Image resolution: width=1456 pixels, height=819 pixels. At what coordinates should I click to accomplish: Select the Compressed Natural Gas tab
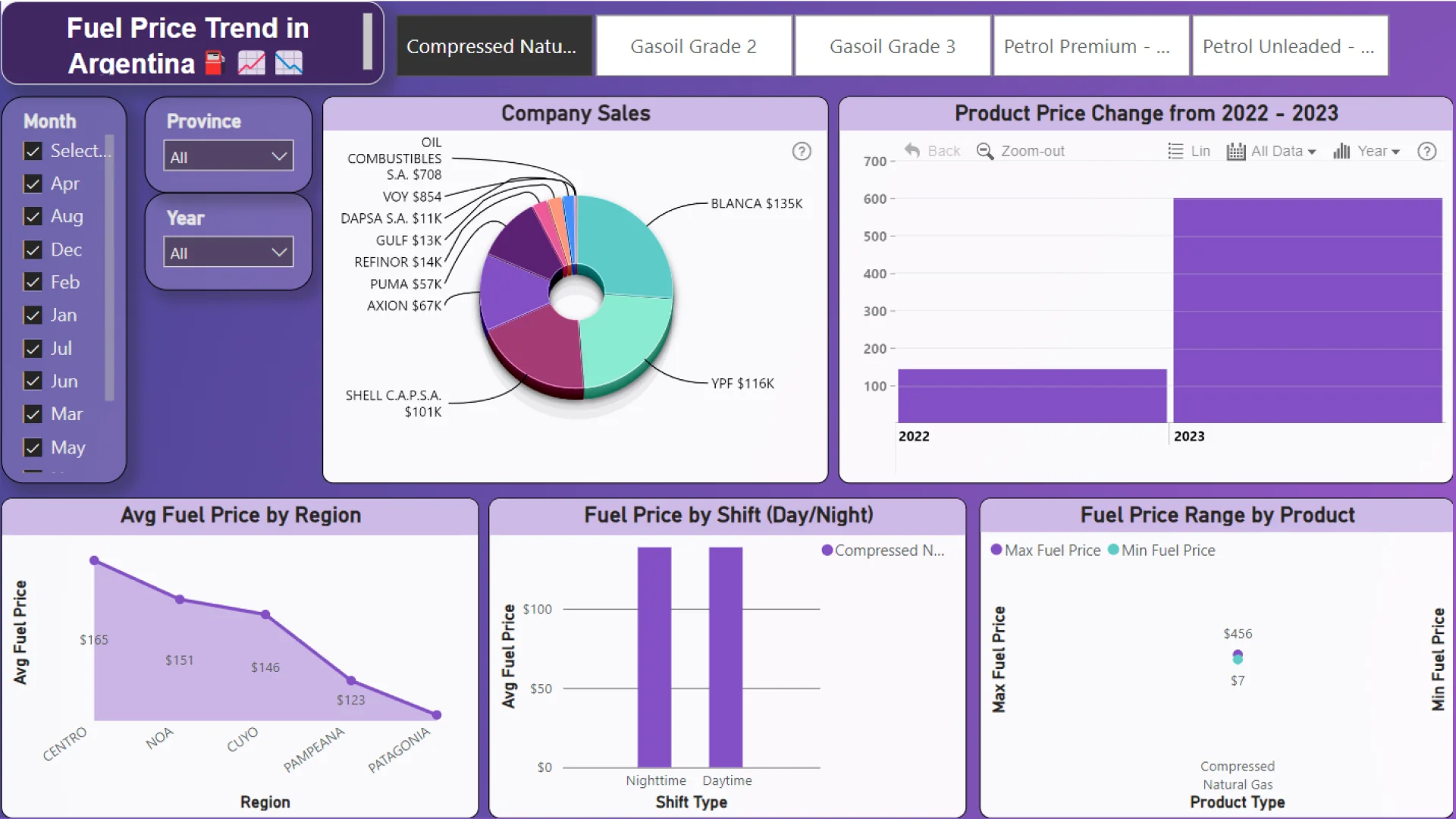click(494, 46)
